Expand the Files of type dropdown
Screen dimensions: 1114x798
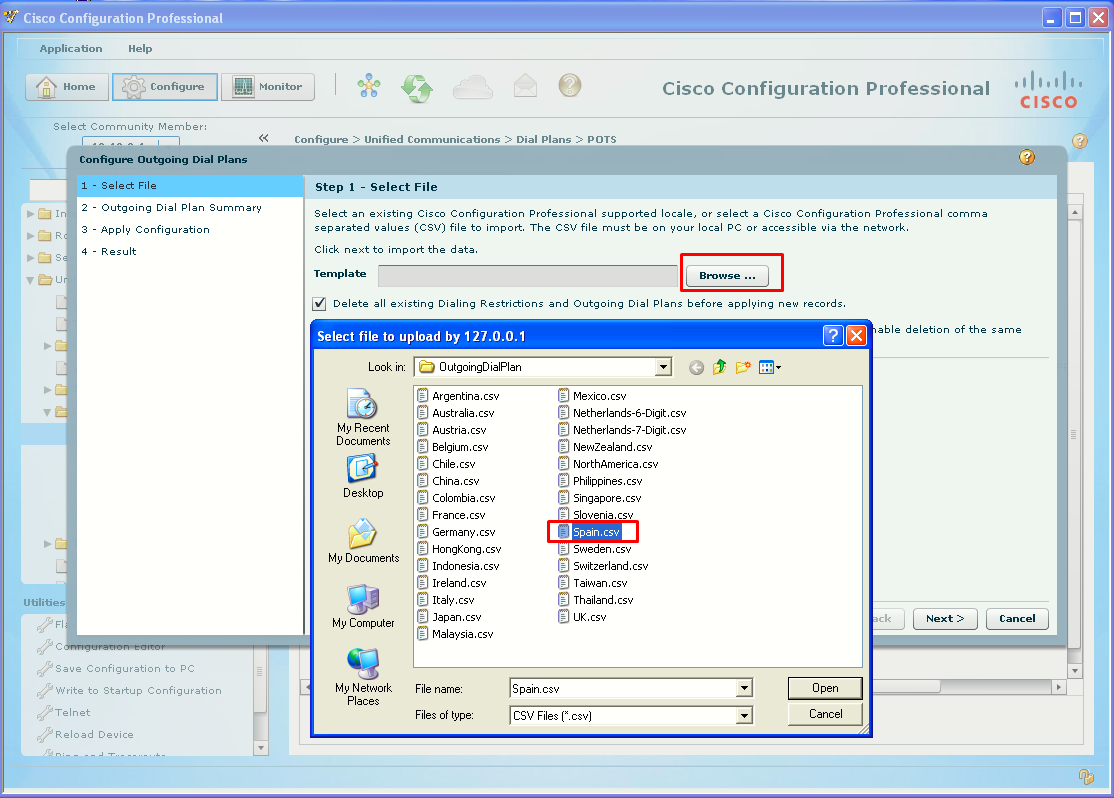[x=744, y=716]
